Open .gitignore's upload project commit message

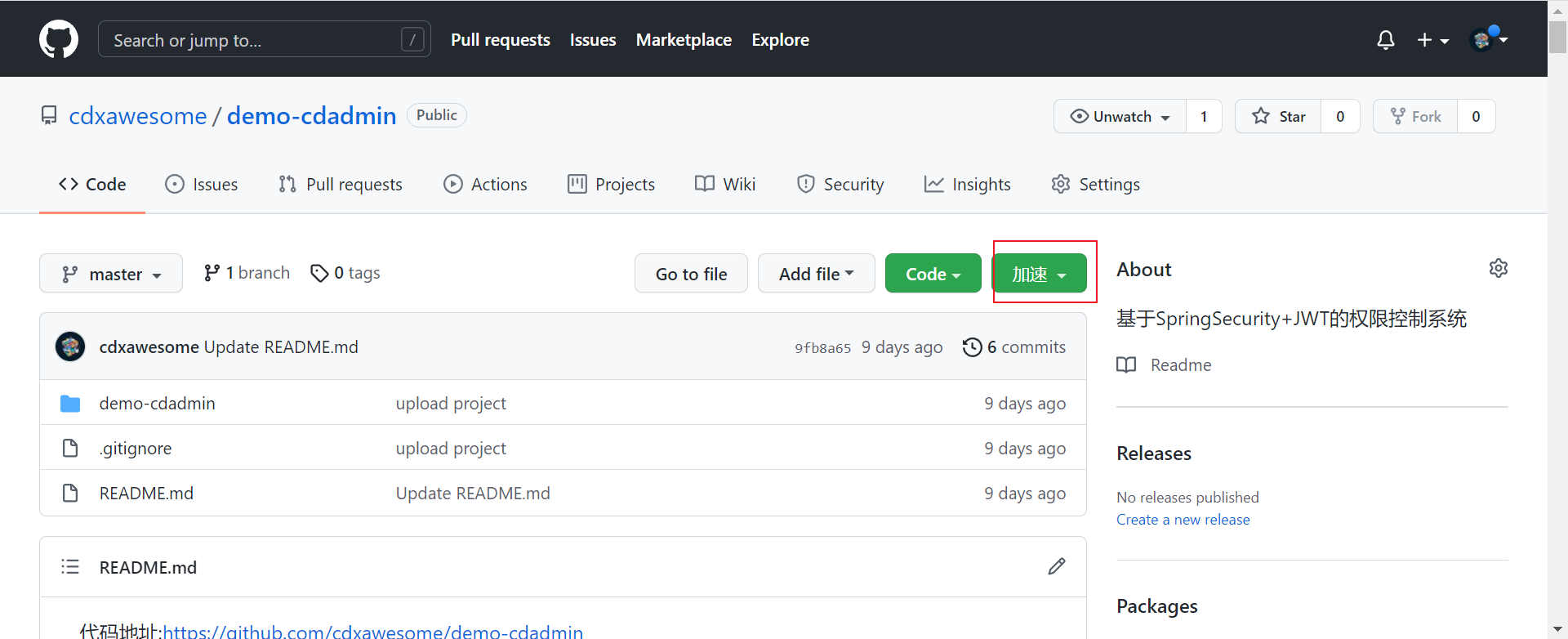(451, 449)
